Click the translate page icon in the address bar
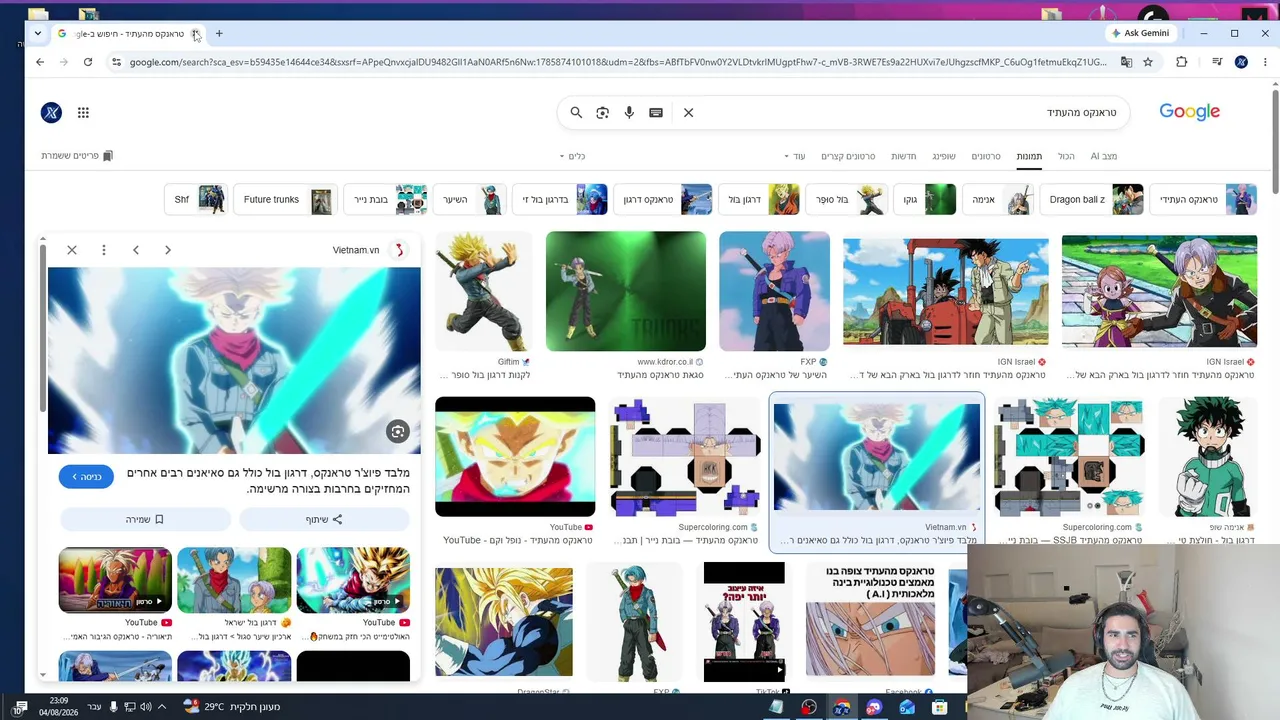1280x720 pixels. click(1126, 62)
